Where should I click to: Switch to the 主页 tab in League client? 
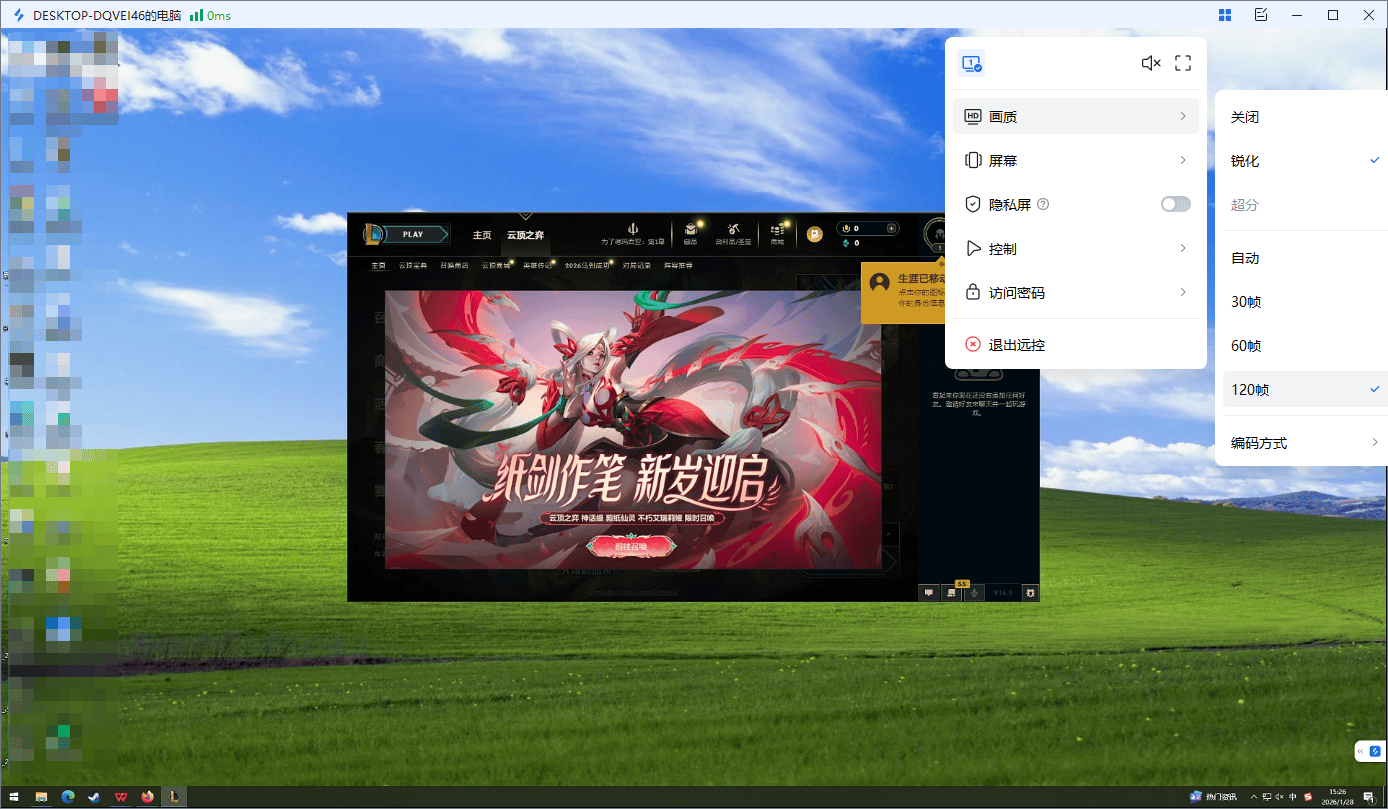tap(482, 234)
